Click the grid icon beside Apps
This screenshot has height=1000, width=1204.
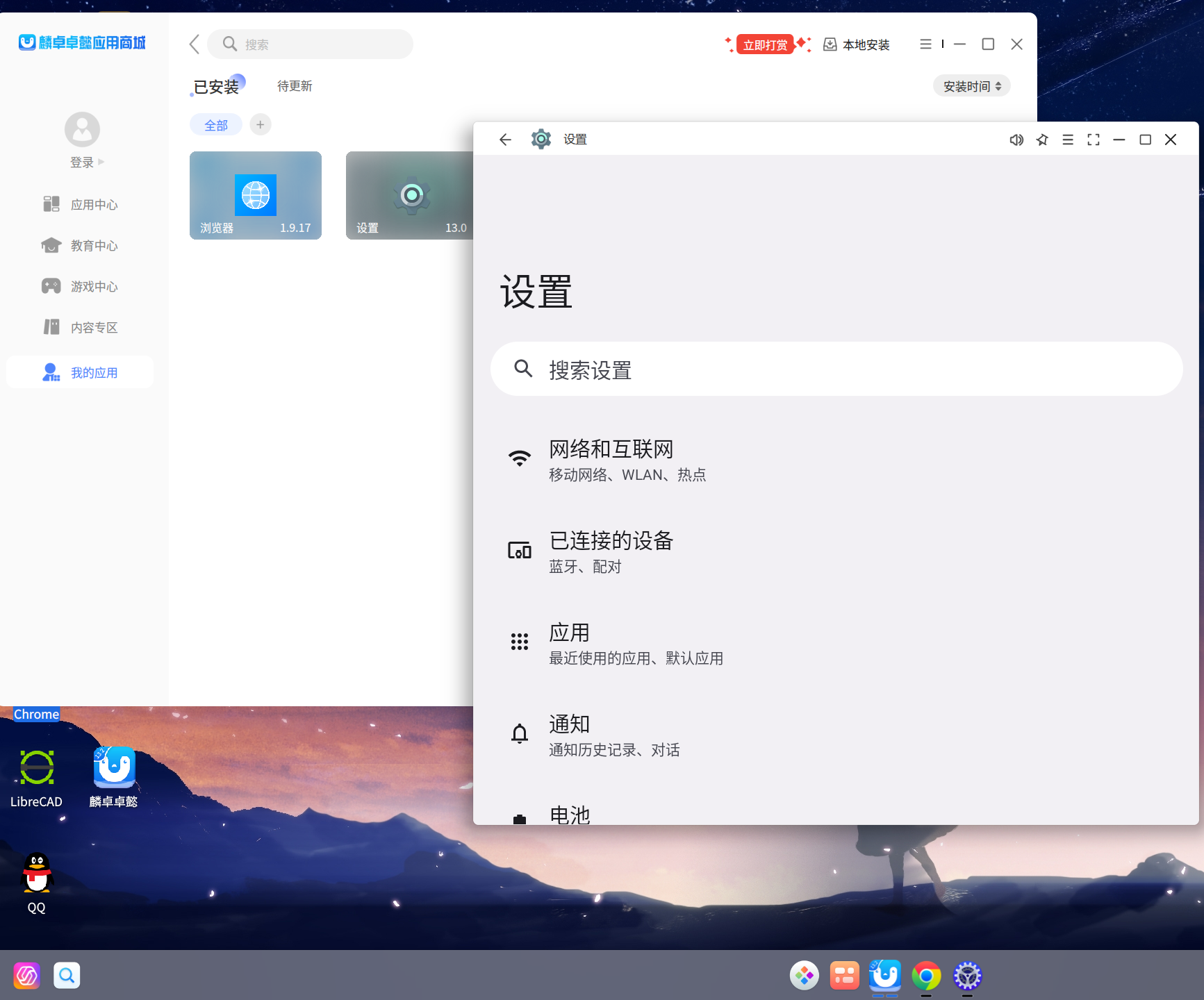click(x=520, y=641)
